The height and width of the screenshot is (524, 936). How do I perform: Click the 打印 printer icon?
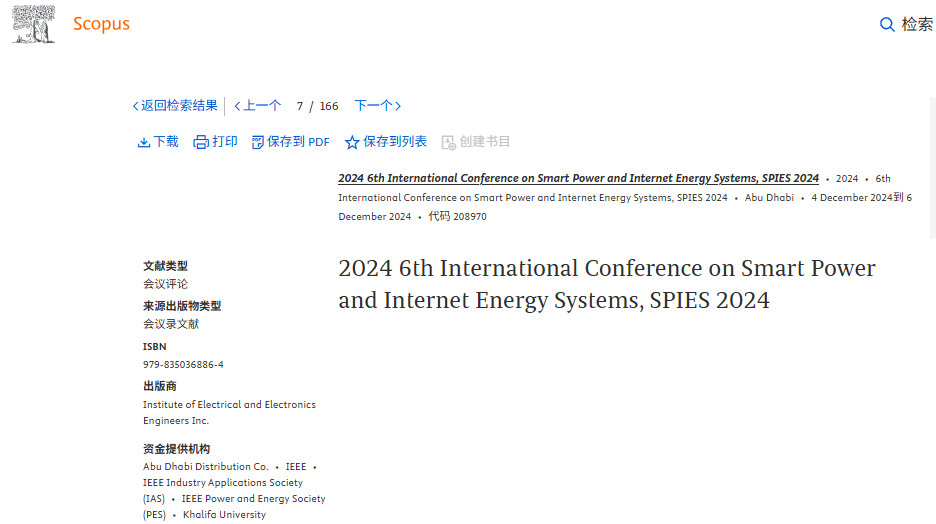click(201, 142)
